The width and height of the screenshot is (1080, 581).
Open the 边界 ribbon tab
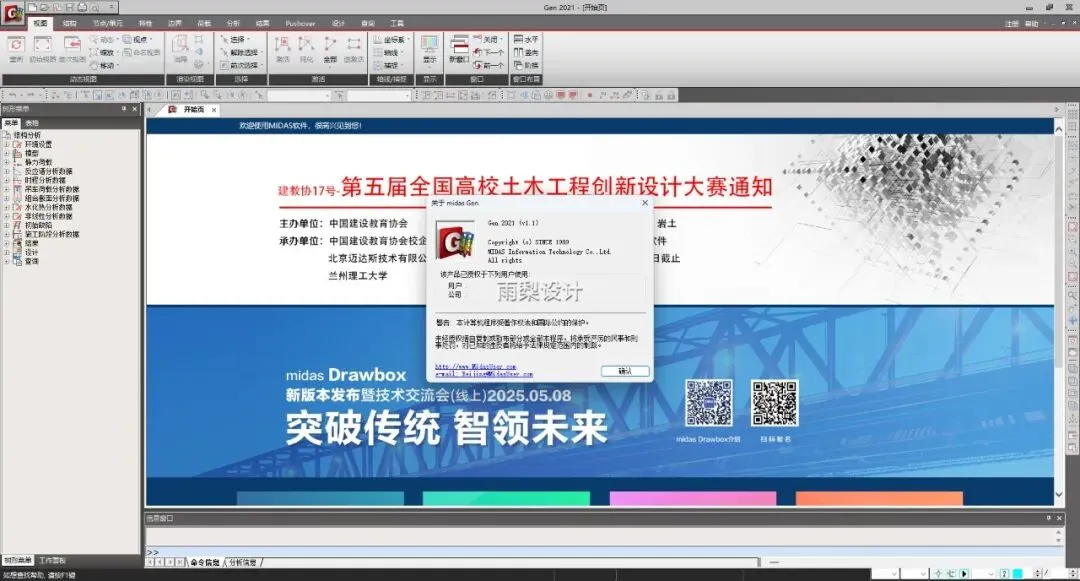pos(174,23)
